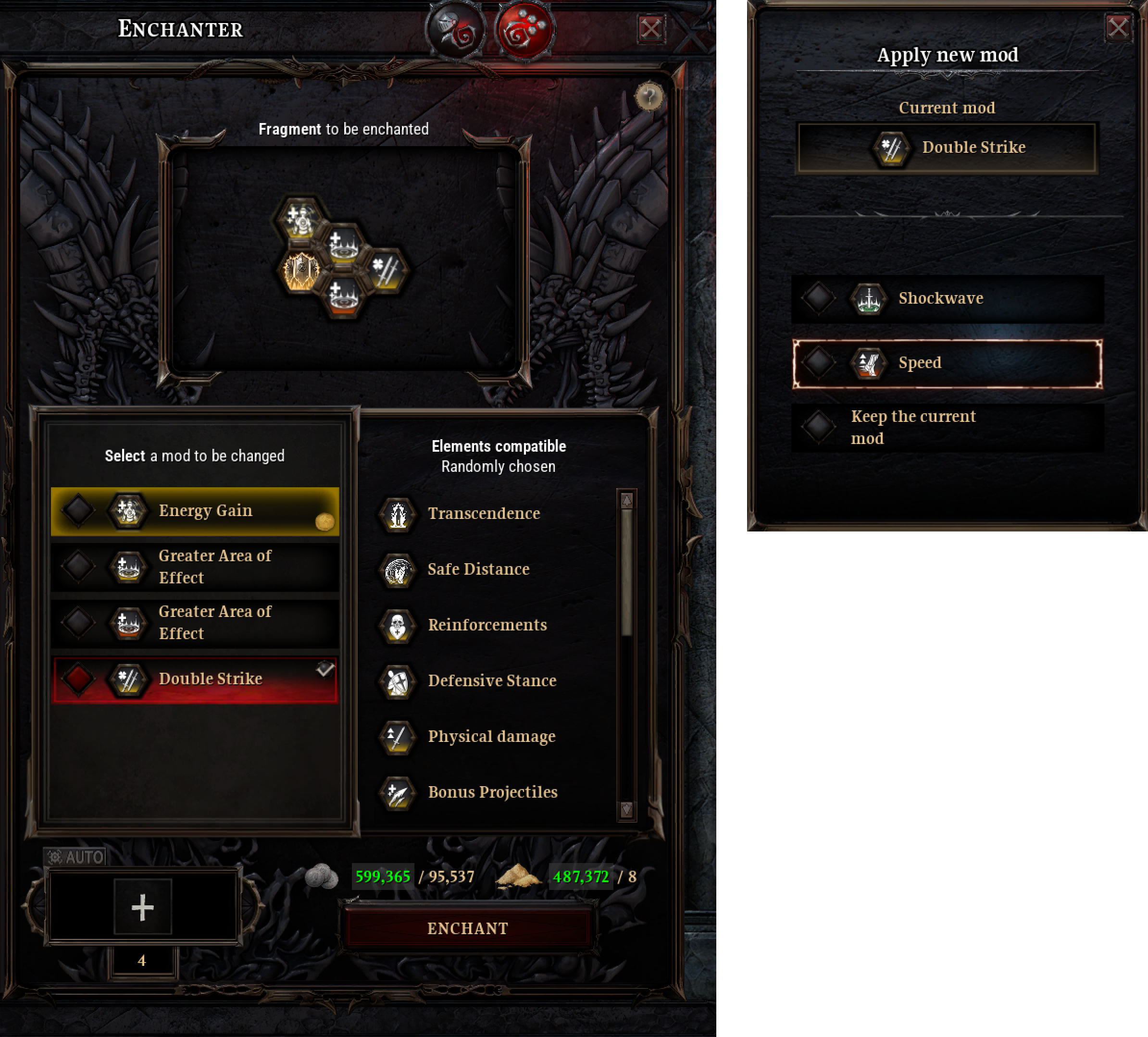This screenshot has height=1037, width=1148.
Task: Click the help question mark icon
Action: pyautogui.click(x=649, y=97)
